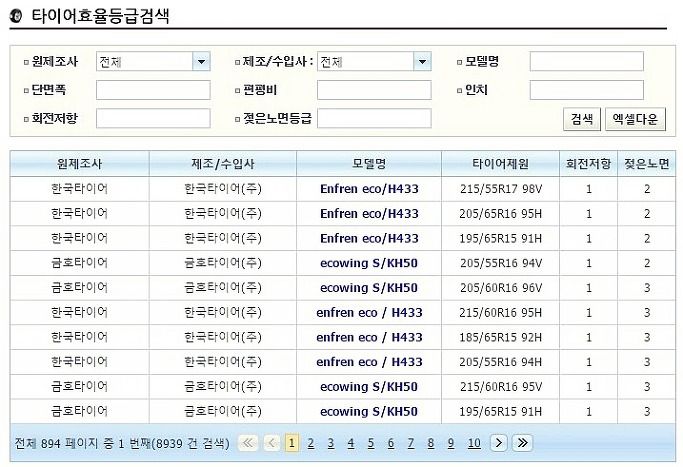Click the 전체 894 페이지 search count text
Screen dimensions: 683x467
[x=122, y=443]
